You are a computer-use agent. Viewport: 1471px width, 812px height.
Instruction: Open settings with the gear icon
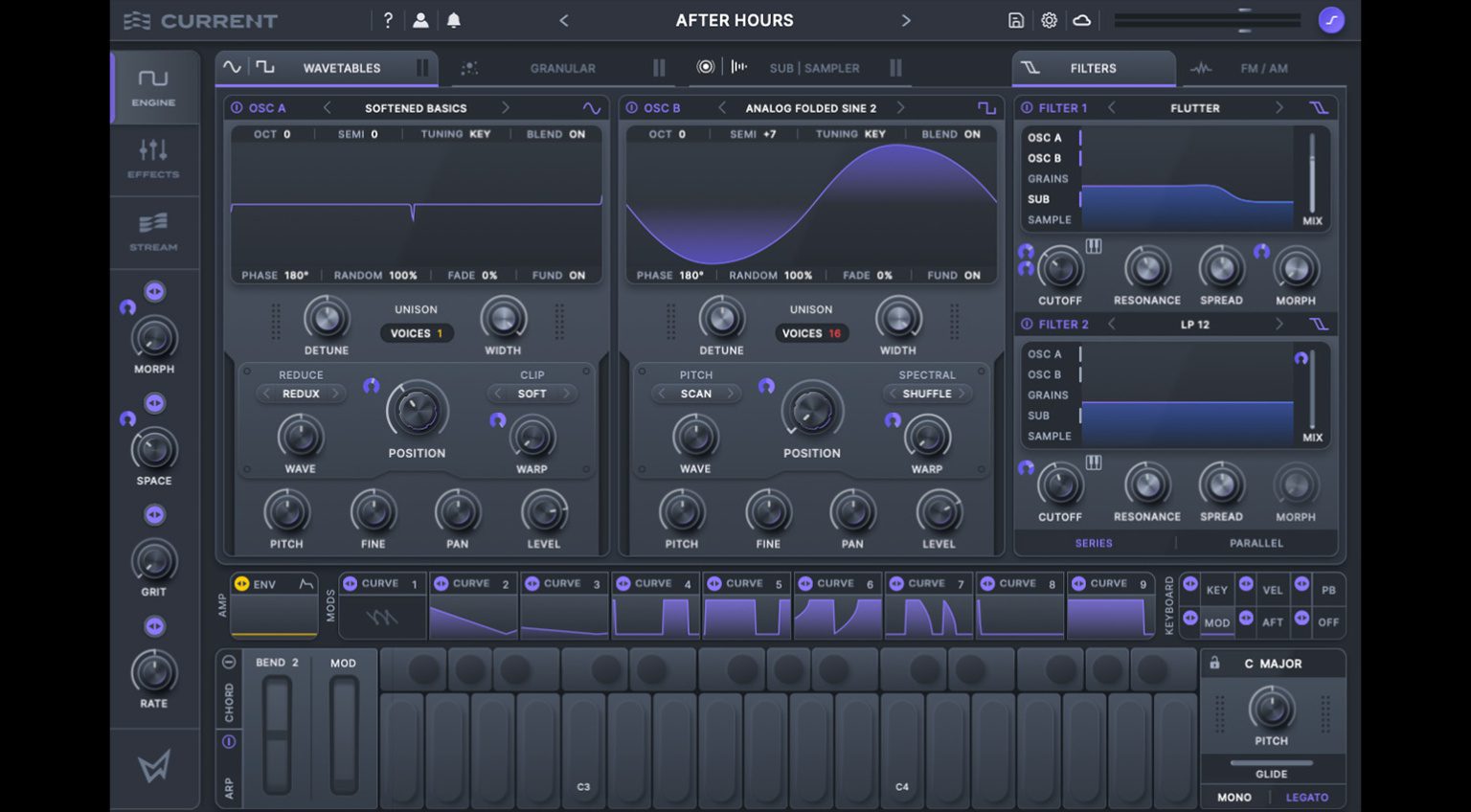pyautogui.click(x=1049, y=20)
